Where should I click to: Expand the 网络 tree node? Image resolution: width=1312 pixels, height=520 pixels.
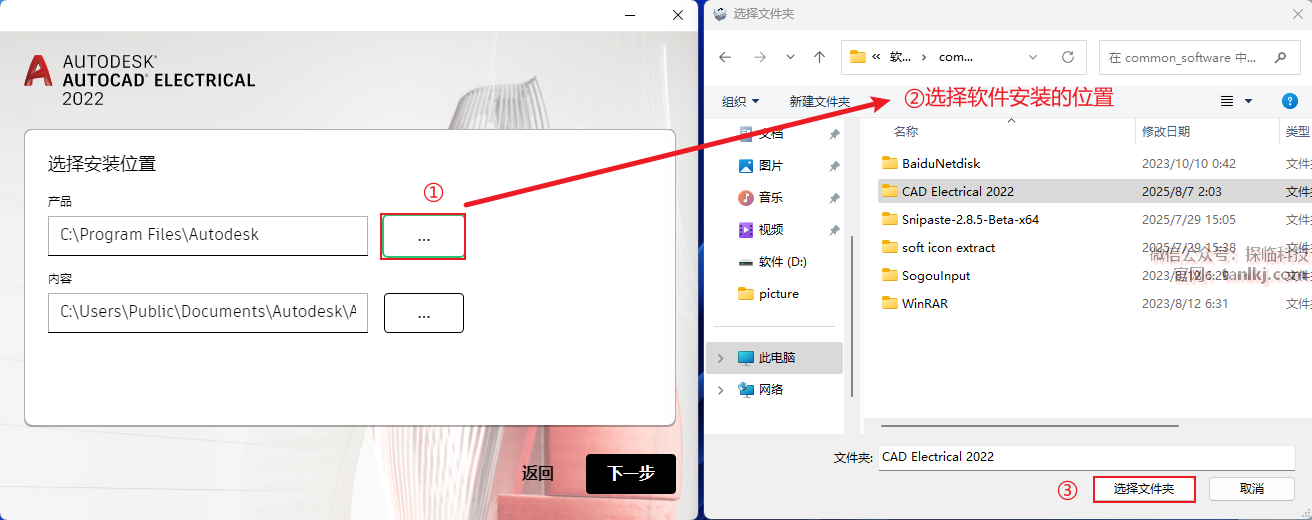pos(721,389)
